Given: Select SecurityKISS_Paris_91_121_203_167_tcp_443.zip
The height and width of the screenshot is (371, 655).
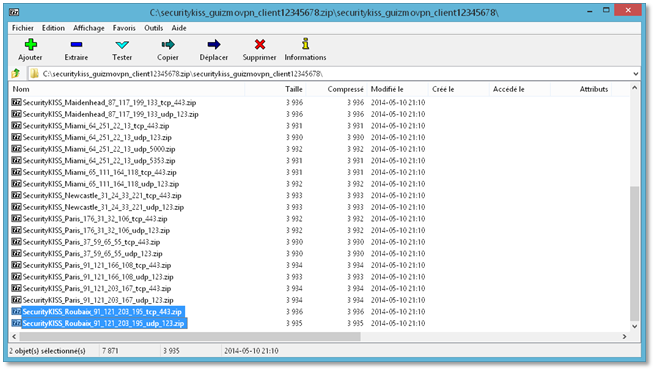Looking at the screenshot, I should (97, 288).
